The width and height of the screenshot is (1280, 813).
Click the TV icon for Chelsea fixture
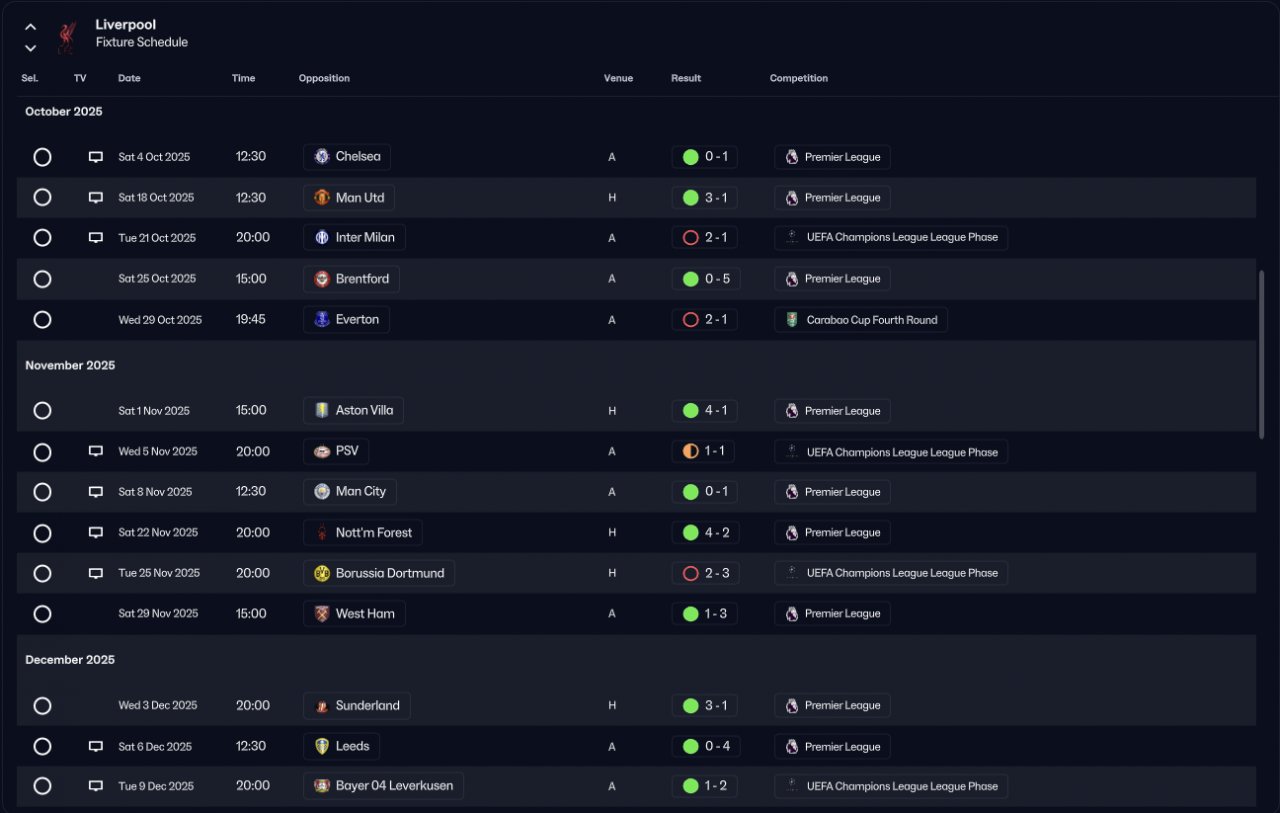[96, 157]
